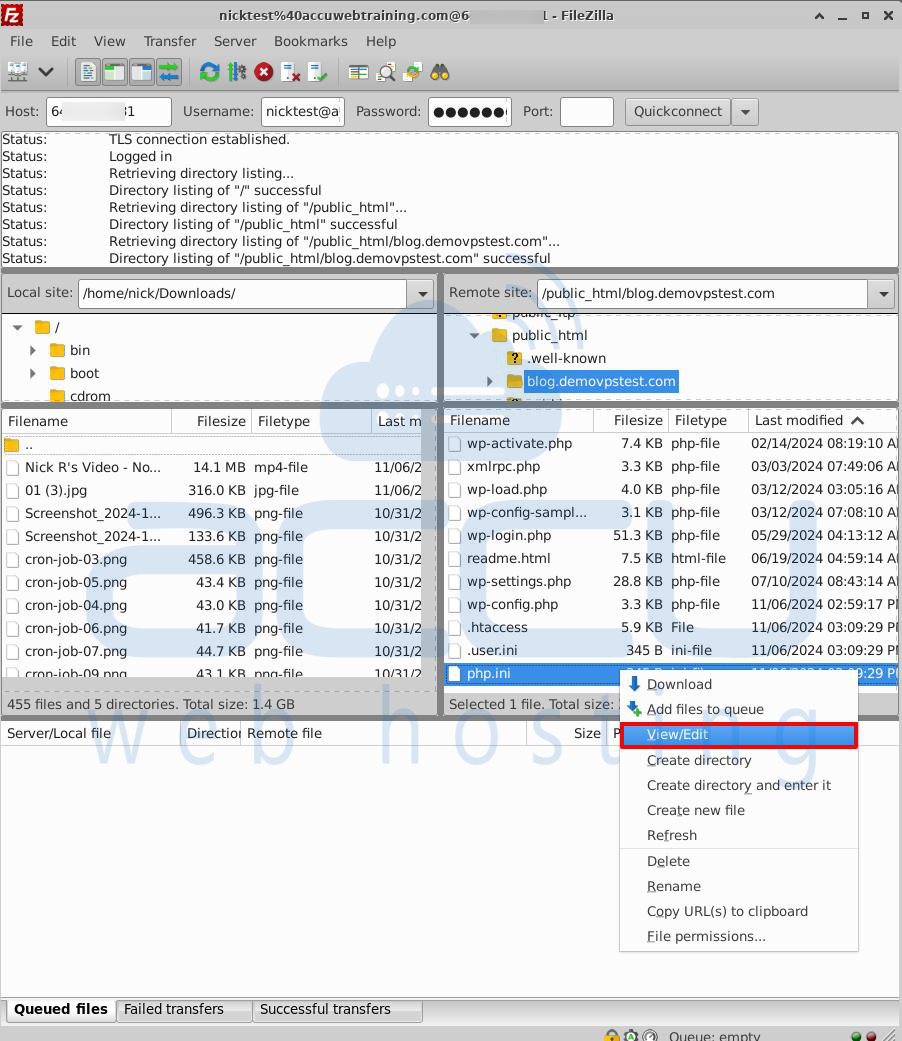Click the Host input field

coord(109,112)
